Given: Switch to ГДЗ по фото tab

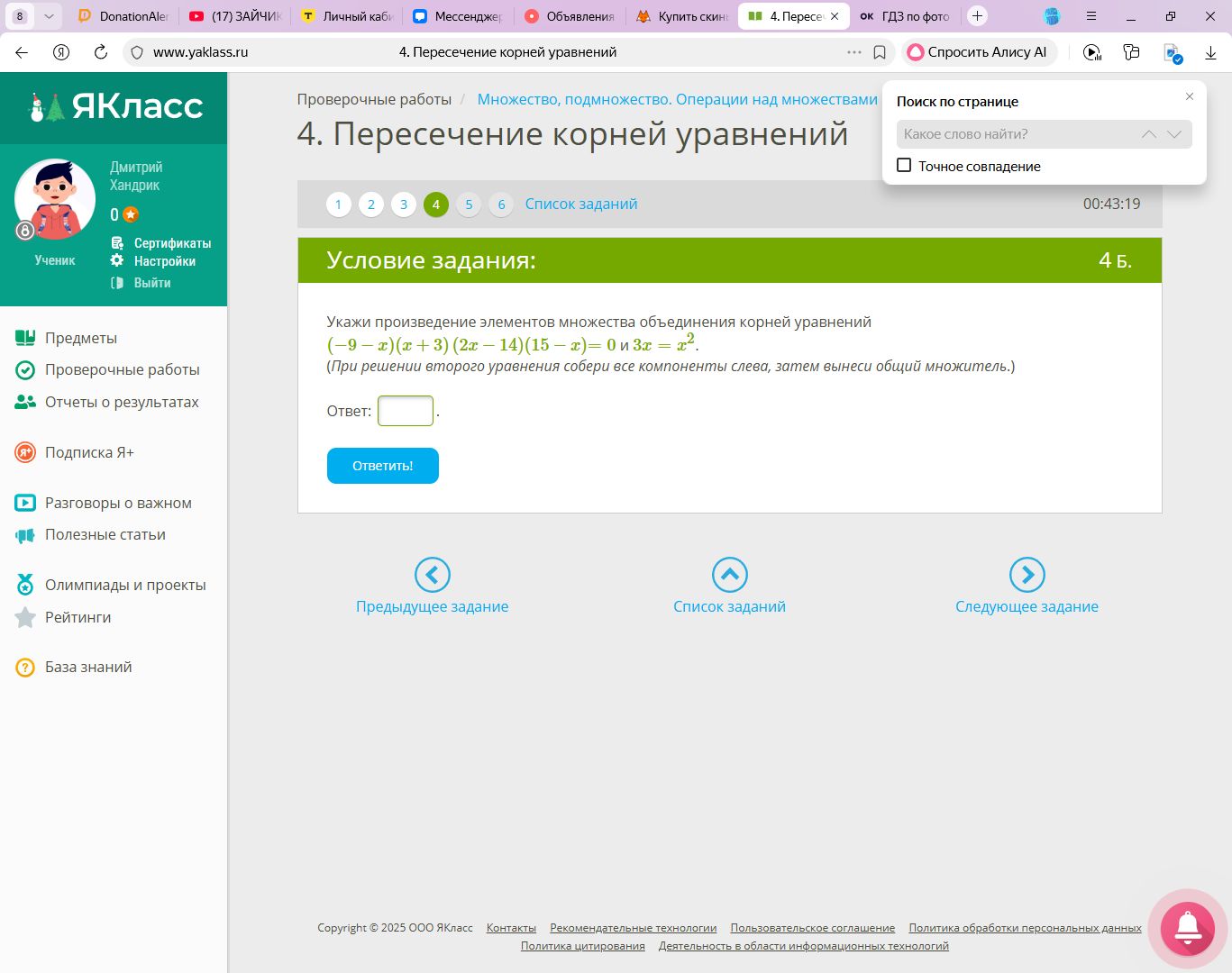Looking at the screenshot, I should [905, 16].
